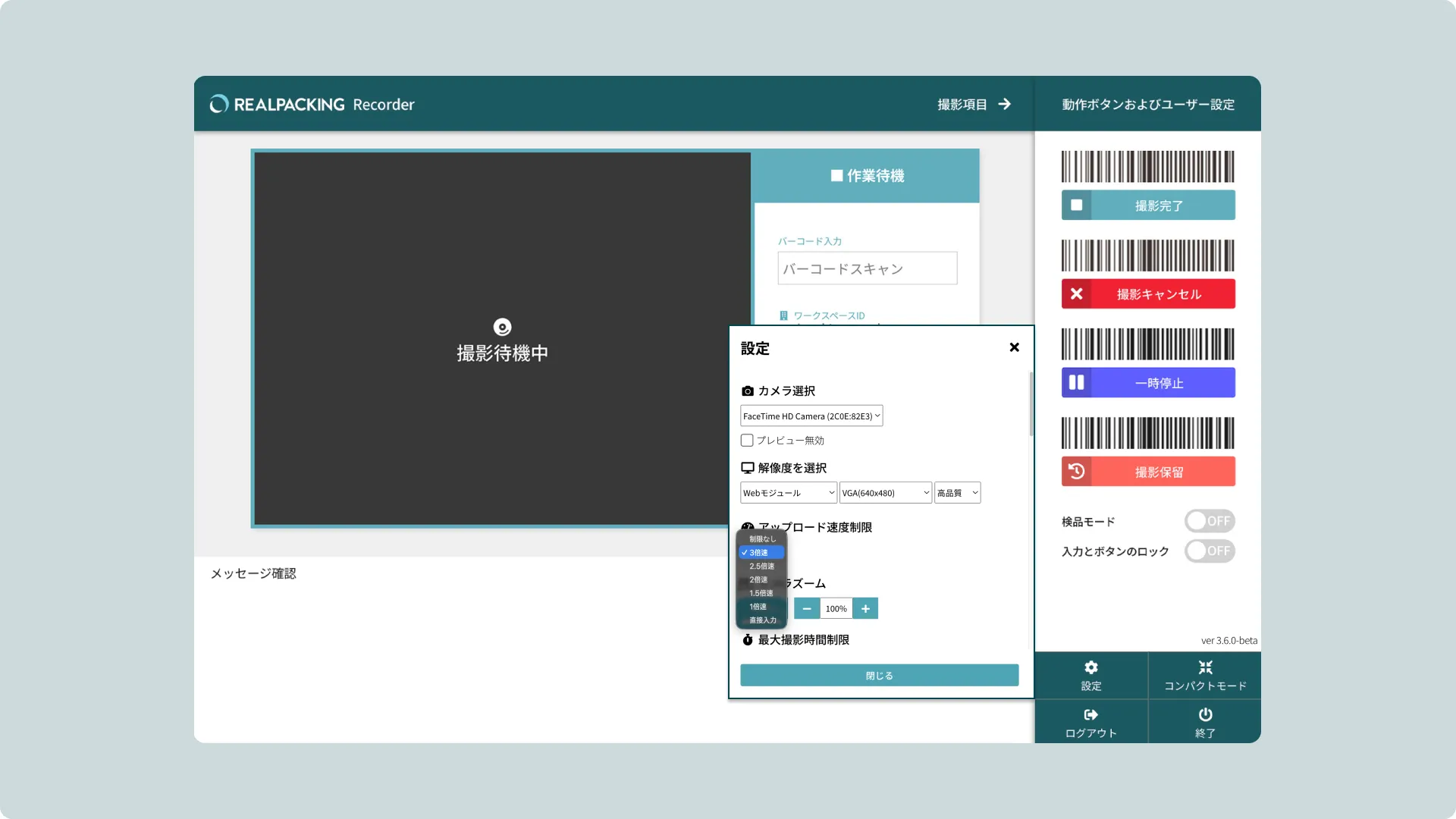Click the 閉じる button in settings

(879, 675)
